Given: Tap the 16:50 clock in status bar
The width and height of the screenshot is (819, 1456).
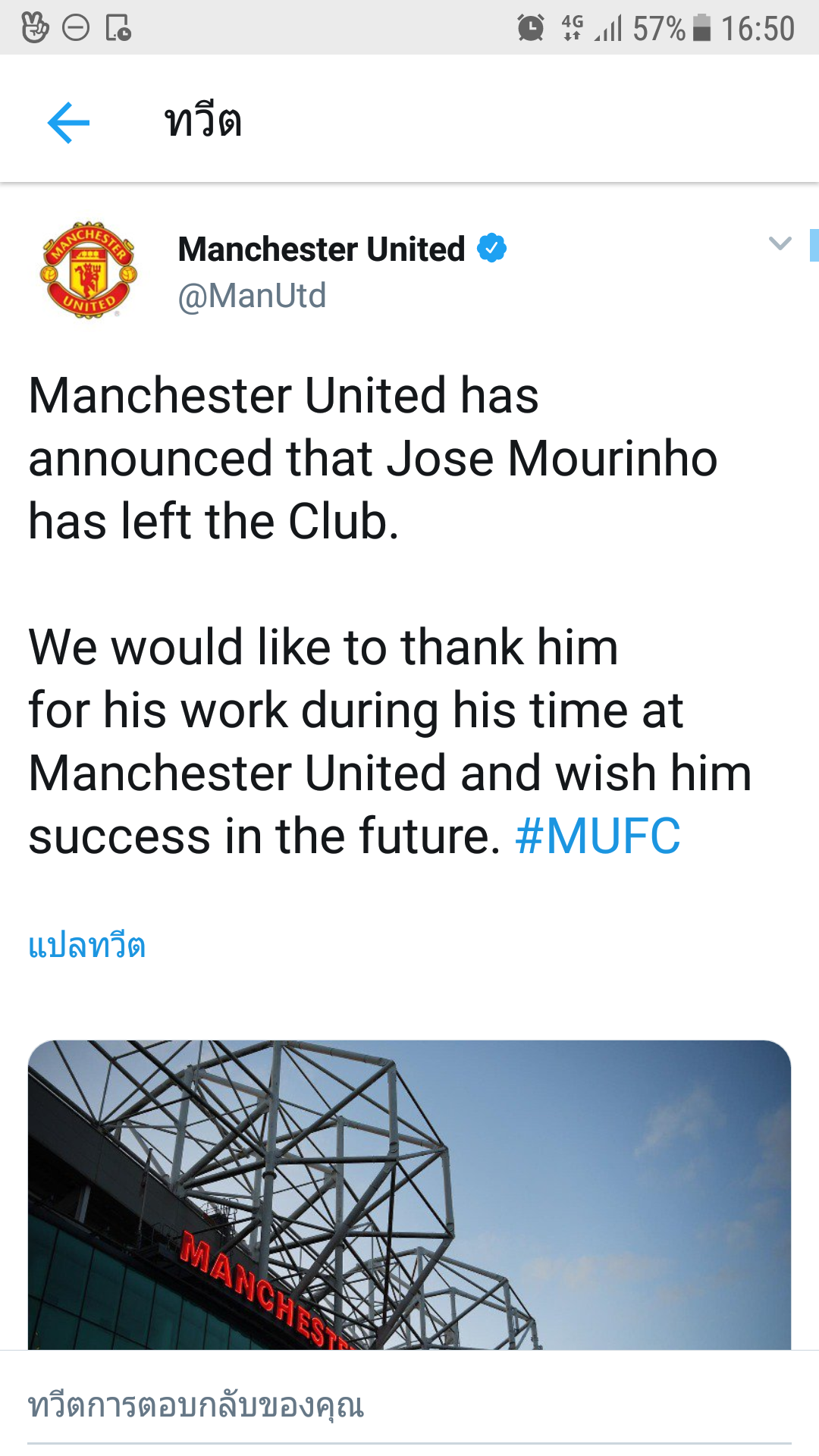Looking at the screenshot, I should point(758,29).
